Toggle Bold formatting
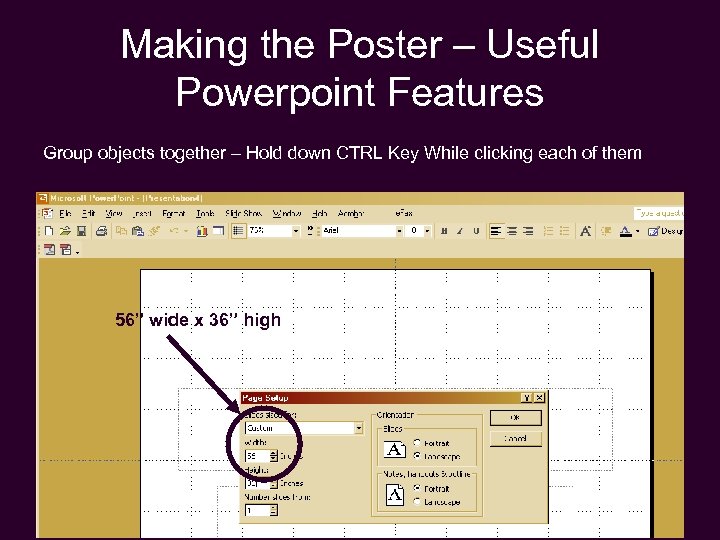This screenshot has width=720, height=540. coord(444,231)
